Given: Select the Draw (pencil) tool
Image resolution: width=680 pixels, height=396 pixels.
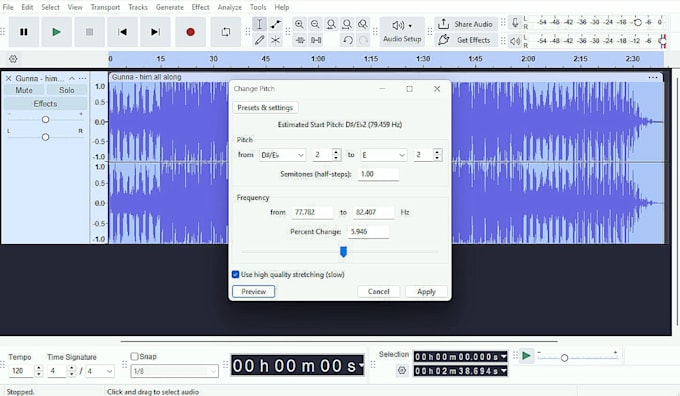Looking at the screenshot, I should (x=259, y=40).
